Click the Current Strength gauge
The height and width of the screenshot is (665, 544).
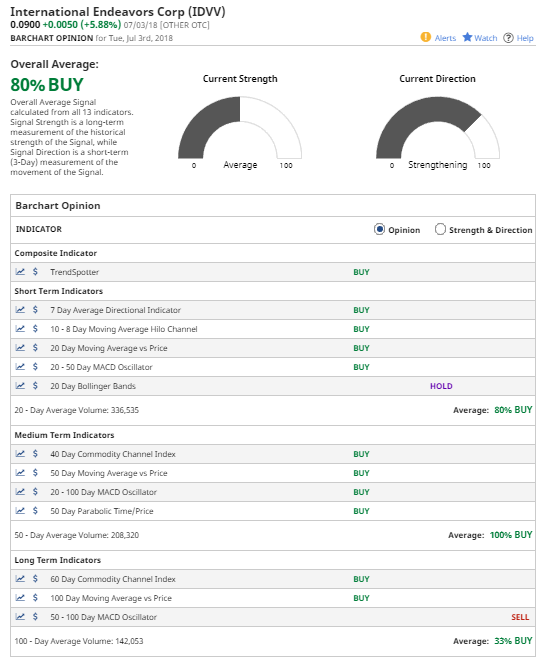240,128
